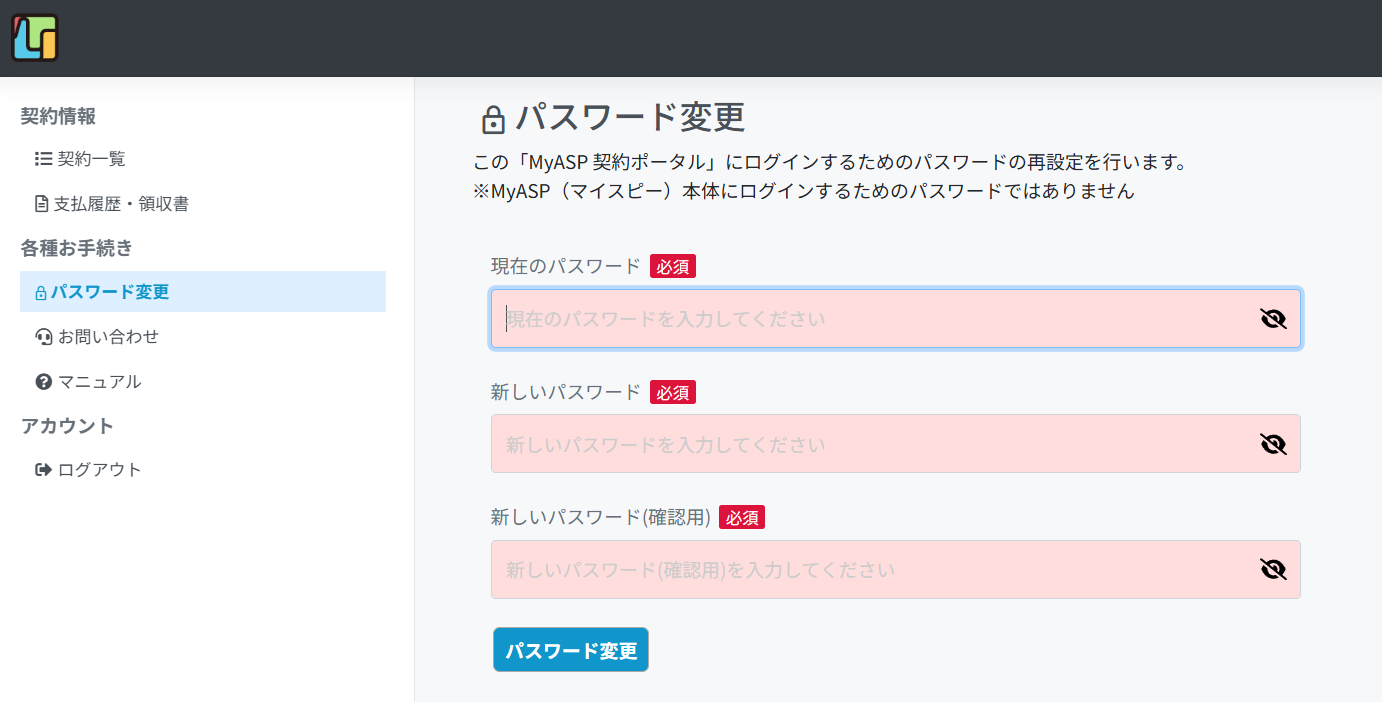Click the headset icon beside お問い合わせ
Image resolution: width=1382 pixels, height=702 pixels.
point(43,337)
